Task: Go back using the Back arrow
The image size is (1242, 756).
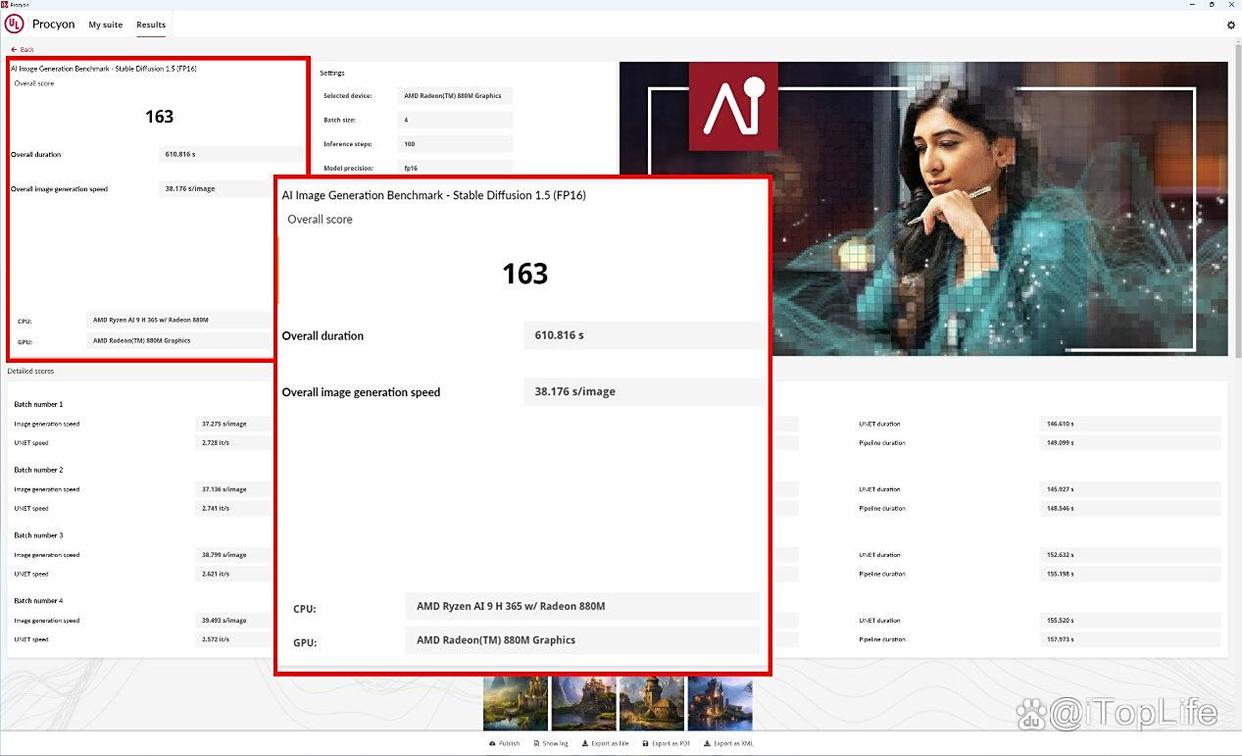Action: coord(22,49)
